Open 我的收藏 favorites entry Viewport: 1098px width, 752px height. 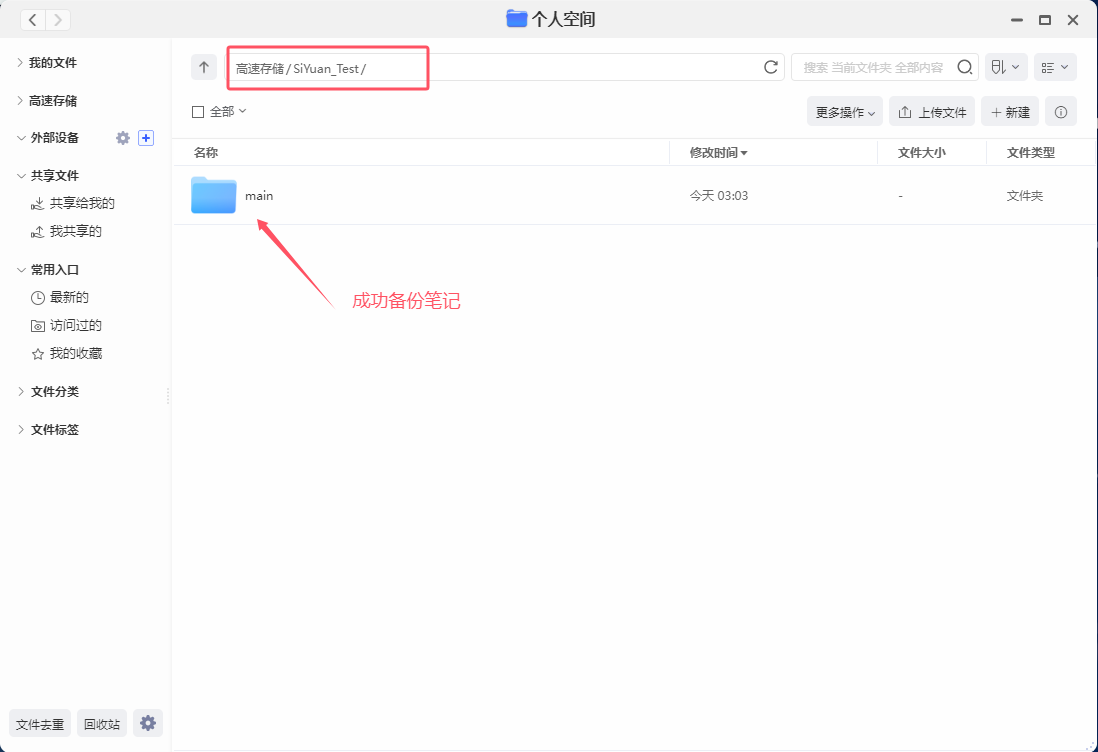[x=75, y=354]
